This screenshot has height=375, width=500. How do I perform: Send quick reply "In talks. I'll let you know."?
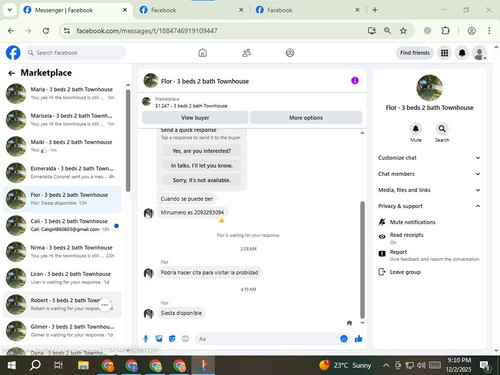click(202, 166)
